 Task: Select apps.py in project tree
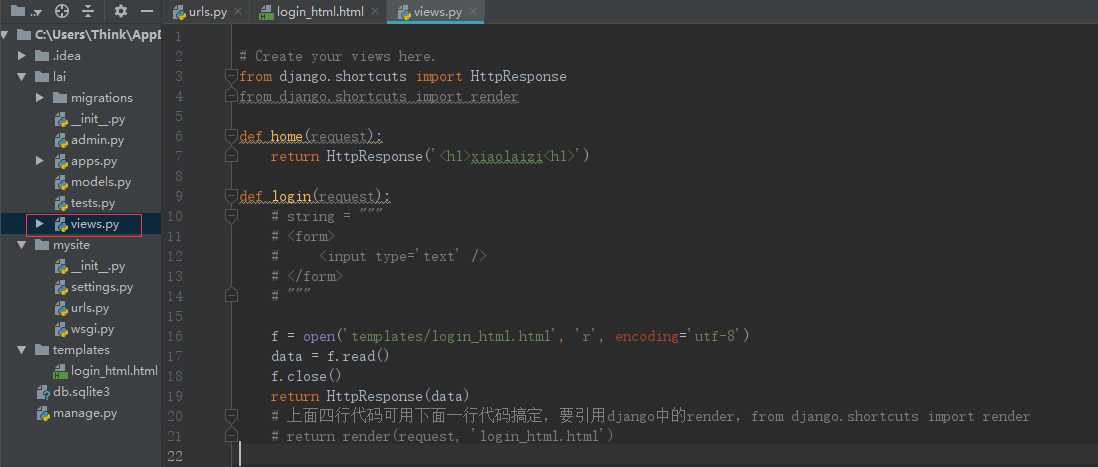(94, 160)
